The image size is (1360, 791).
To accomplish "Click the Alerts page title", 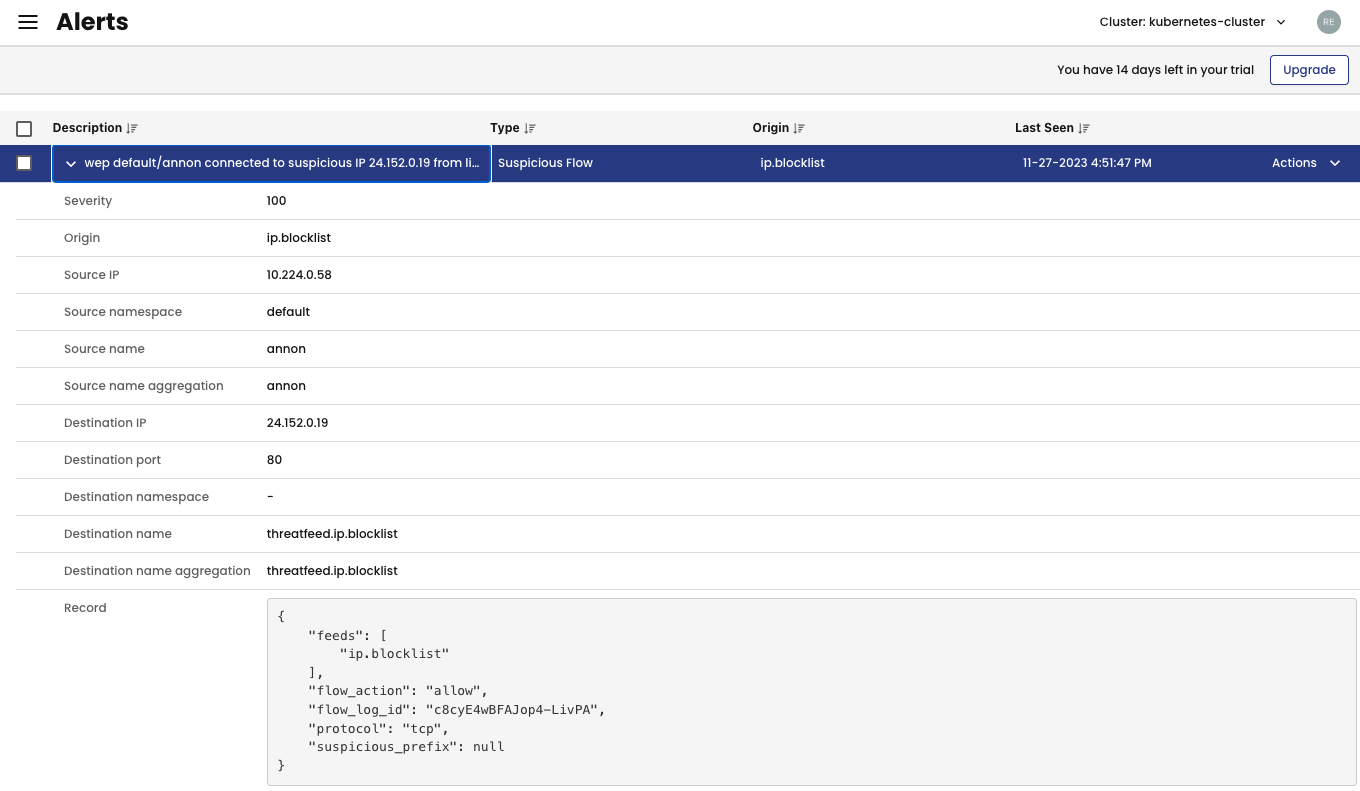I will coord(92,22).
